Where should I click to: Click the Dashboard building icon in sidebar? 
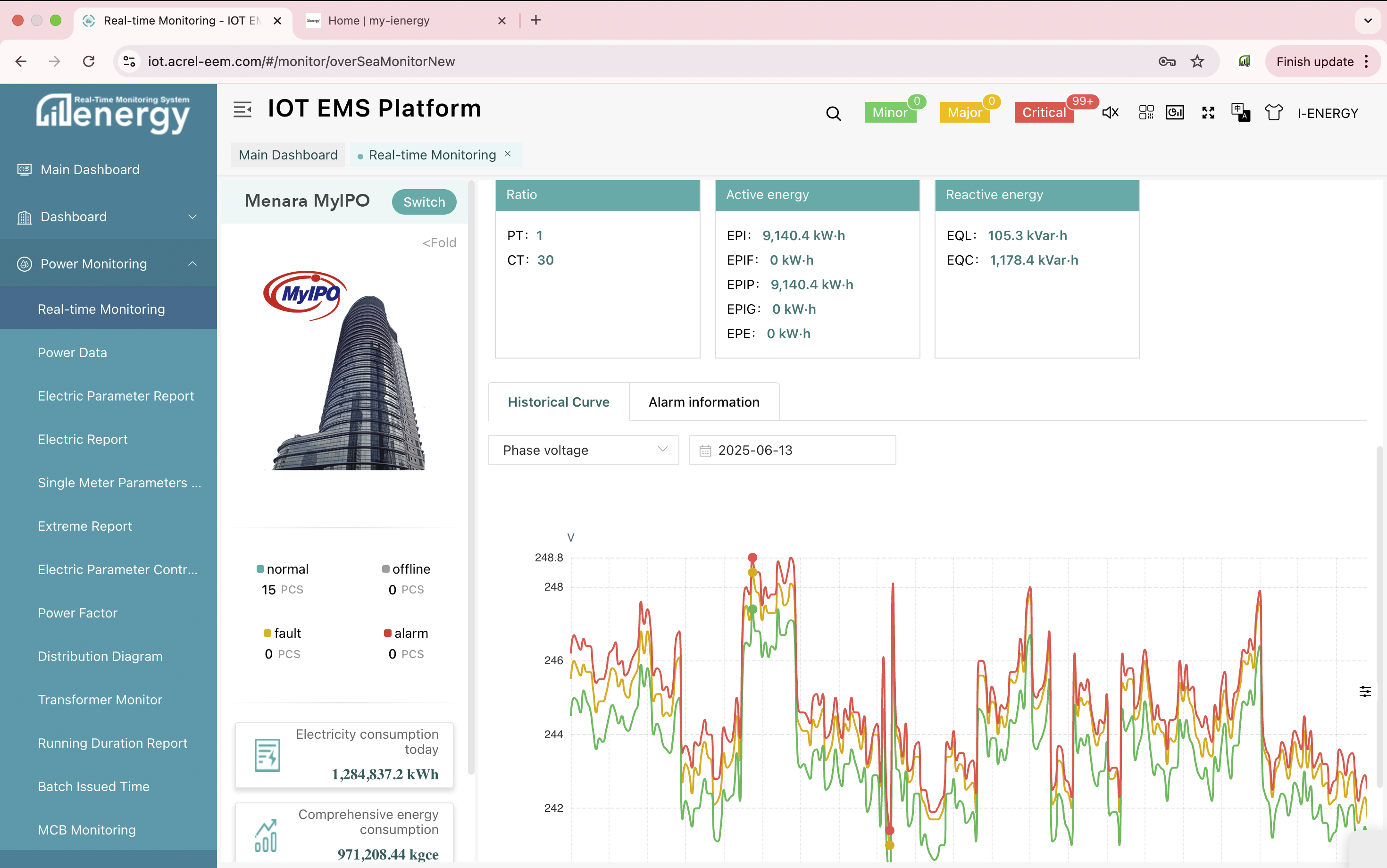(x=24, y=217)
